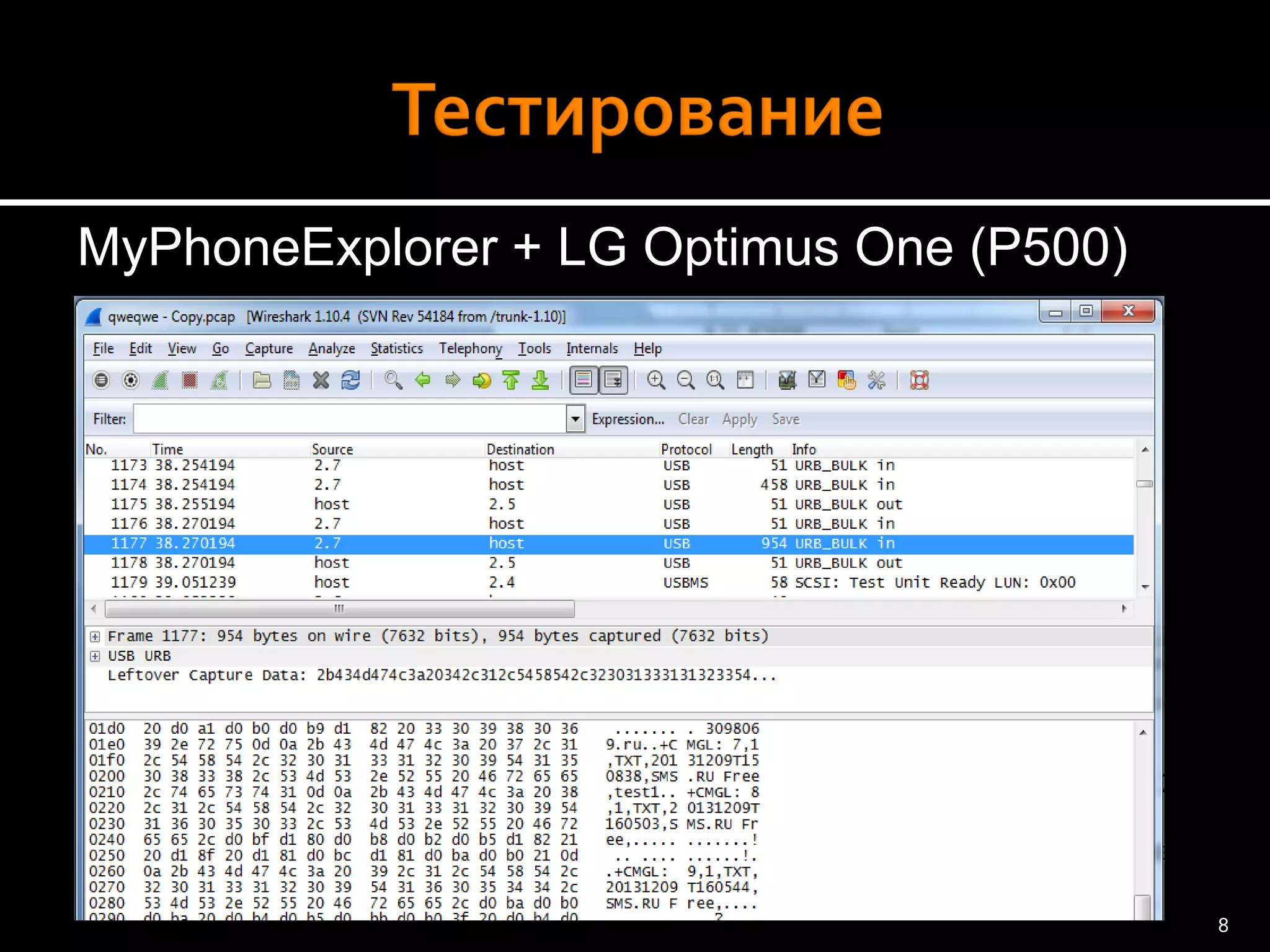Toggle packet list colorization
The width and height of the screenshot is (1270, 952).
pyautogui.click(x=584, y=380)
